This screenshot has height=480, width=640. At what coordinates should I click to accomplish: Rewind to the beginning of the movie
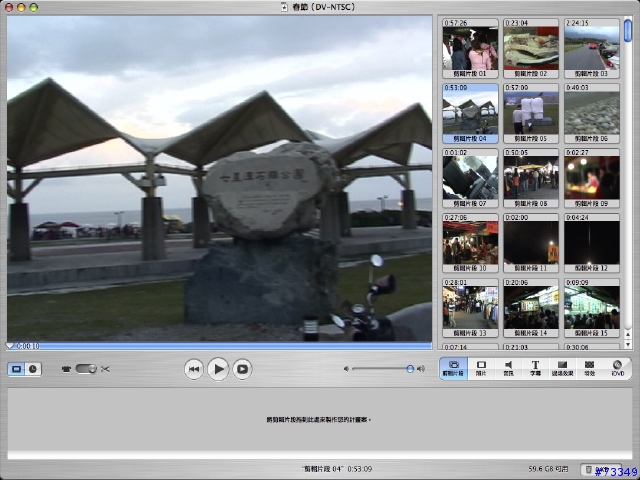click(194, 369)
